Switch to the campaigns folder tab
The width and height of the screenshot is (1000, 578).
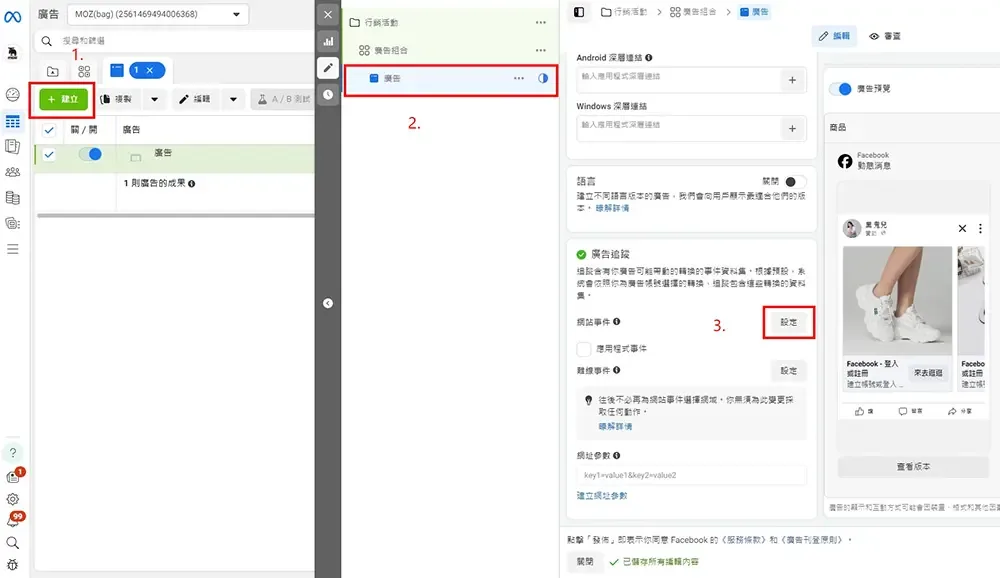[x=53, y=71]
